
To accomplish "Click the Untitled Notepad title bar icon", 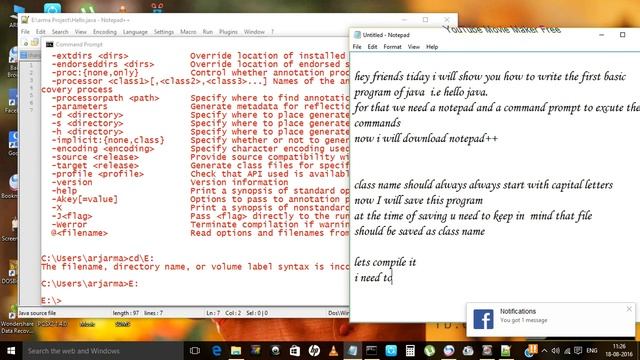I will click(357, 35).
